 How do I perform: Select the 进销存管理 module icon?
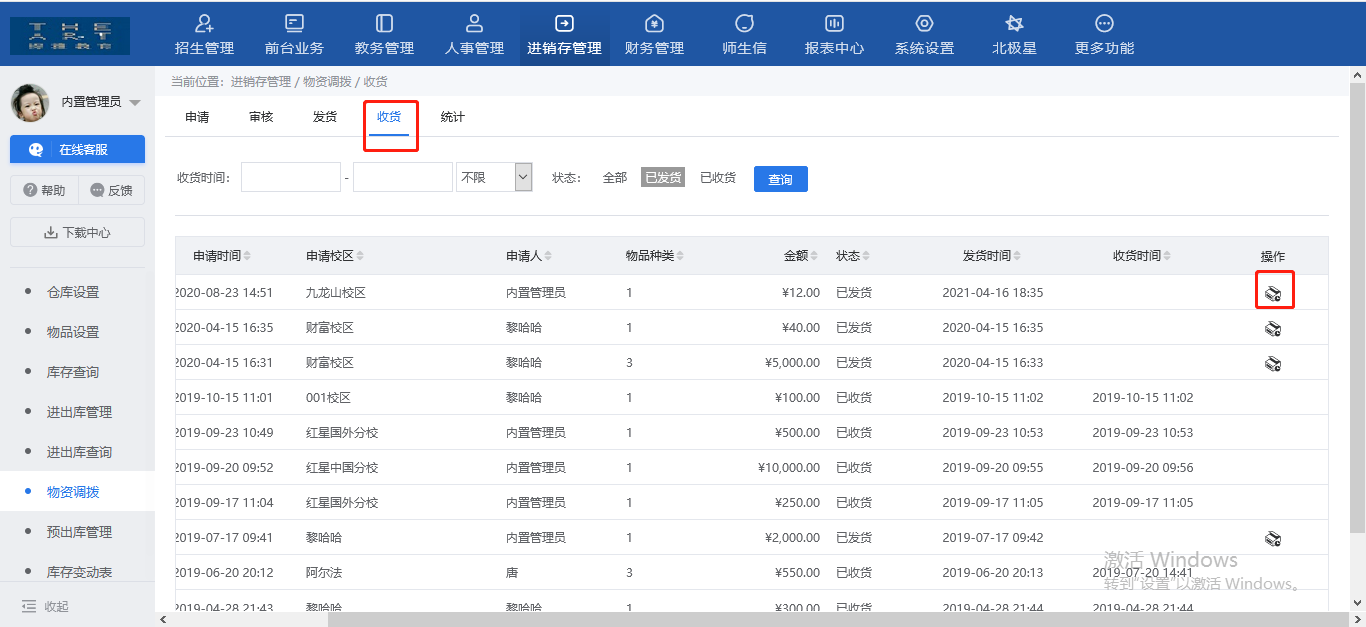pyautogui.click(x=564, y=23)
